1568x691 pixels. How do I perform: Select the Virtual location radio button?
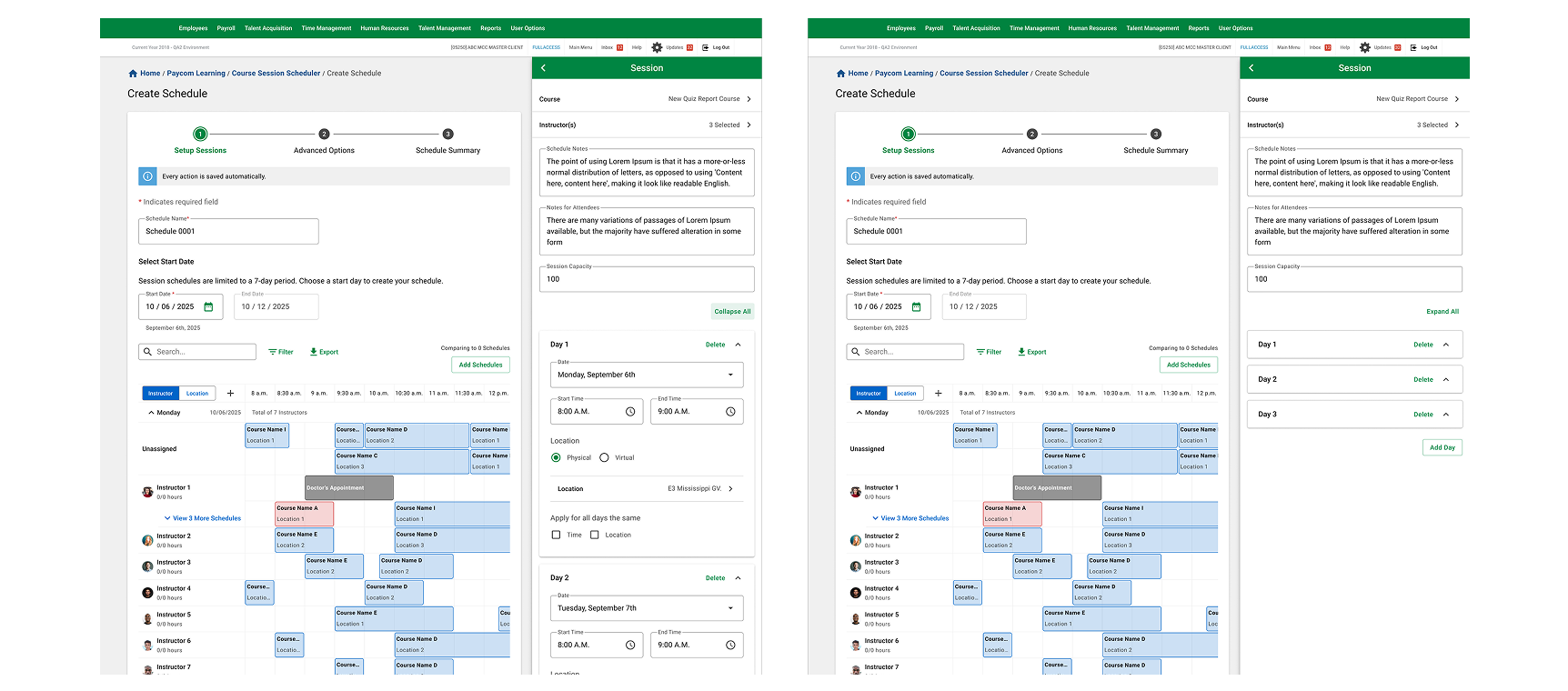pos(604,458)
